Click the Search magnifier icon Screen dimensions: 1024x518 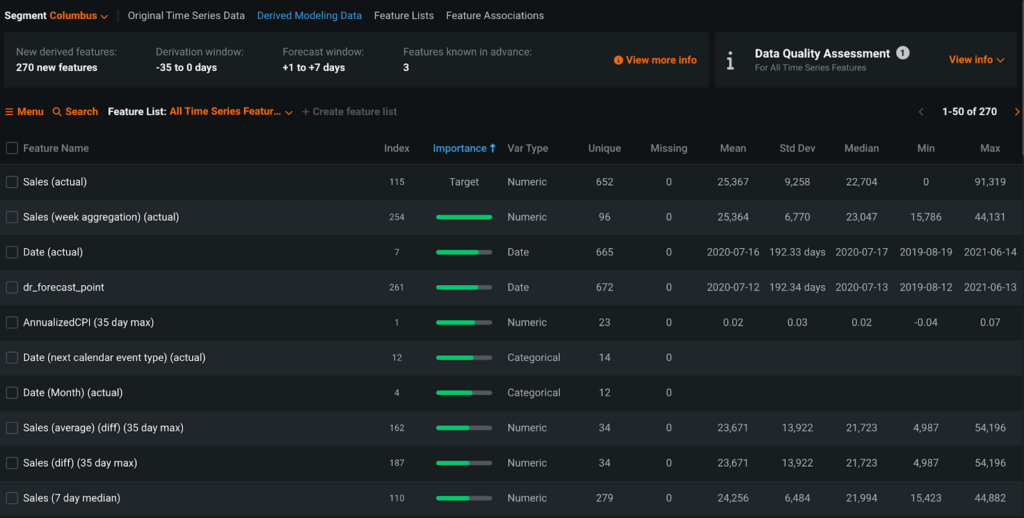[57, 112]
